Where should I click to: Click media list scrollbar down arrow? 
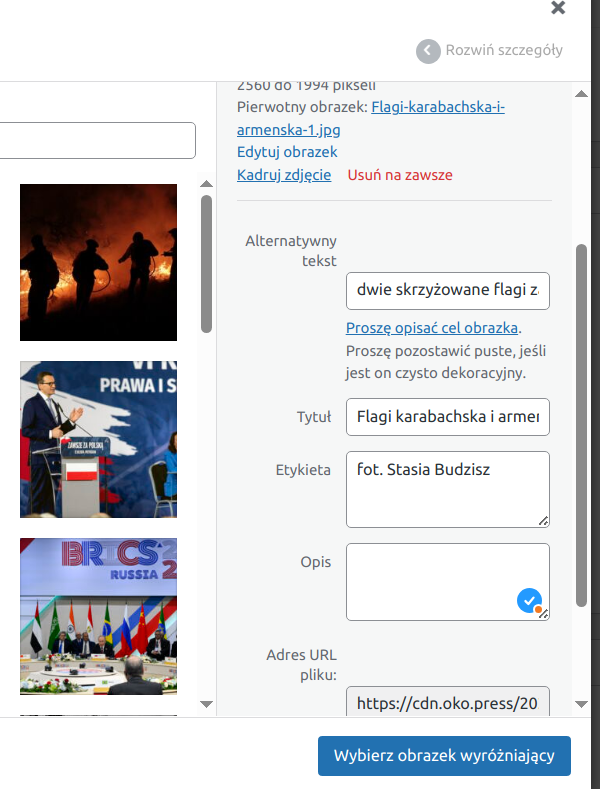(x=207, y=704)
